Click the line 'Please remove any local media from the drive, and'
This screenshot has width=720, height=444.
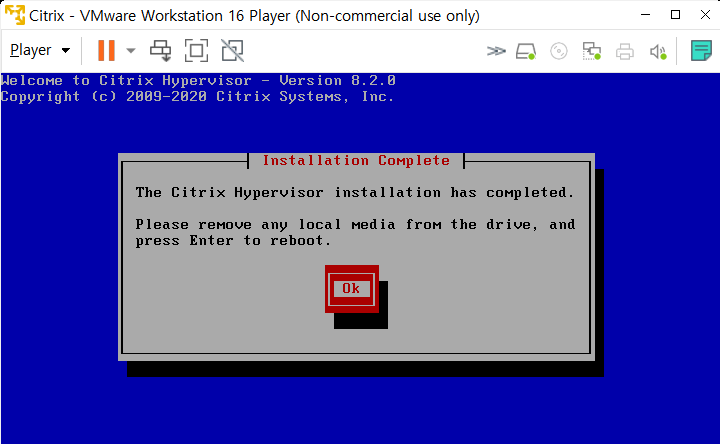(x=355, y=225)
